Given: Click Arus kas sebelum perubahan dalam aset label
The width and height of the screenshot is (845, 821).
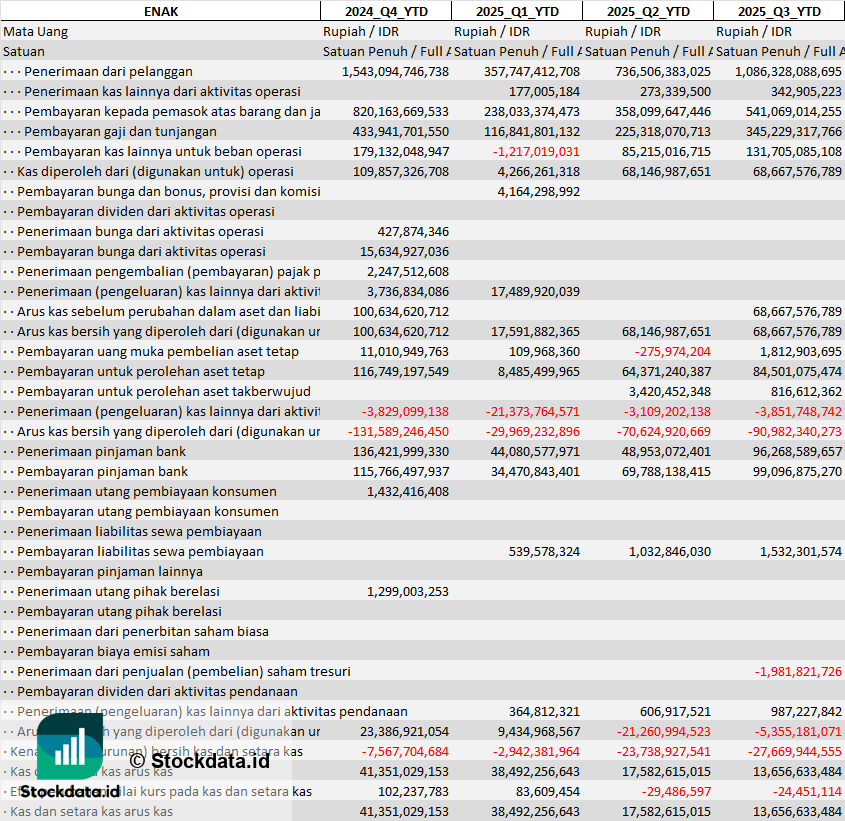Looking at the screenshot, I should [x=169, y=311].
